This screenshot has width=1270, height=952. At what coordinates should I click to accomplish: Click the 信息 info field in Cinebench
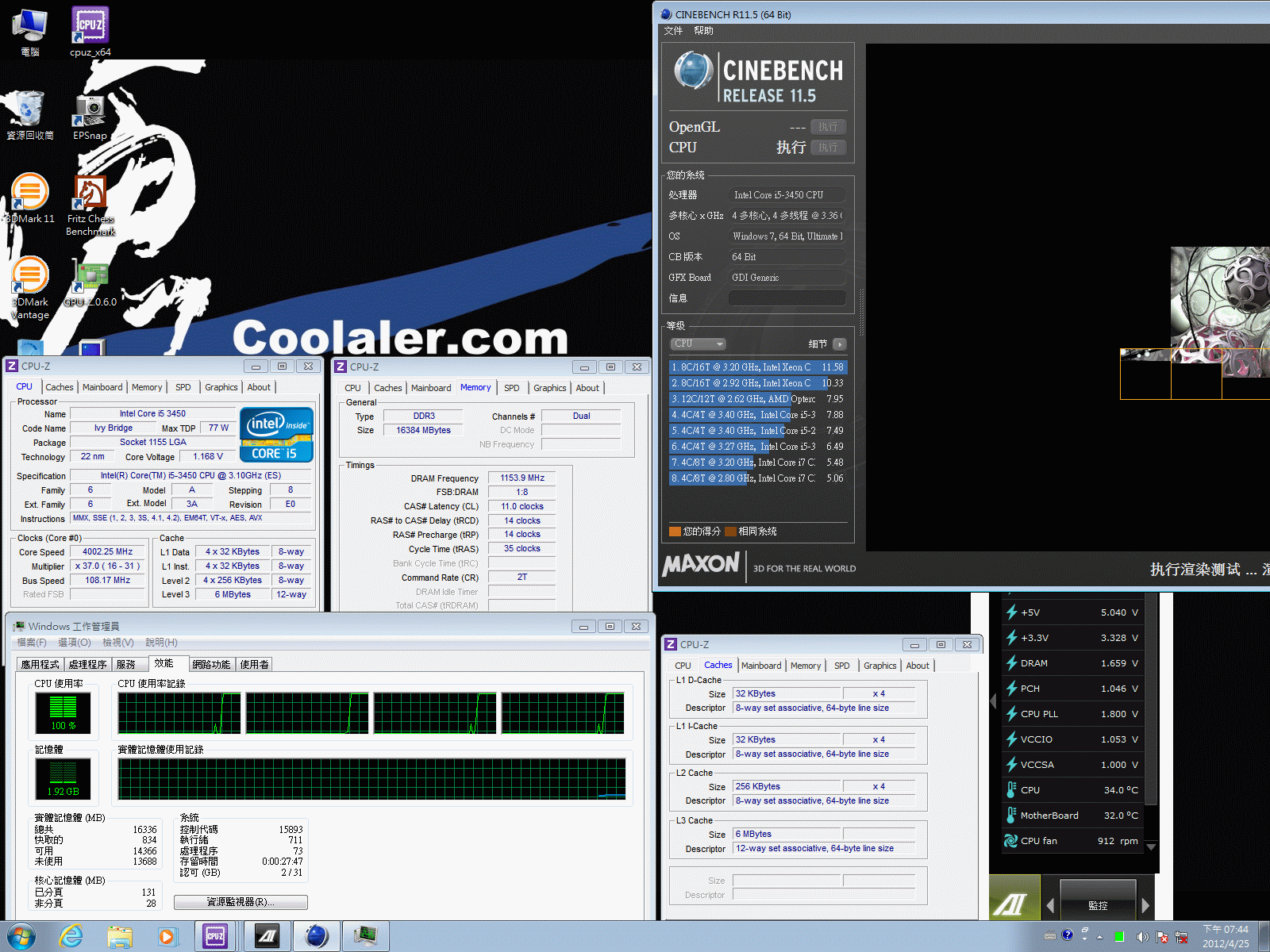[787, 298]
